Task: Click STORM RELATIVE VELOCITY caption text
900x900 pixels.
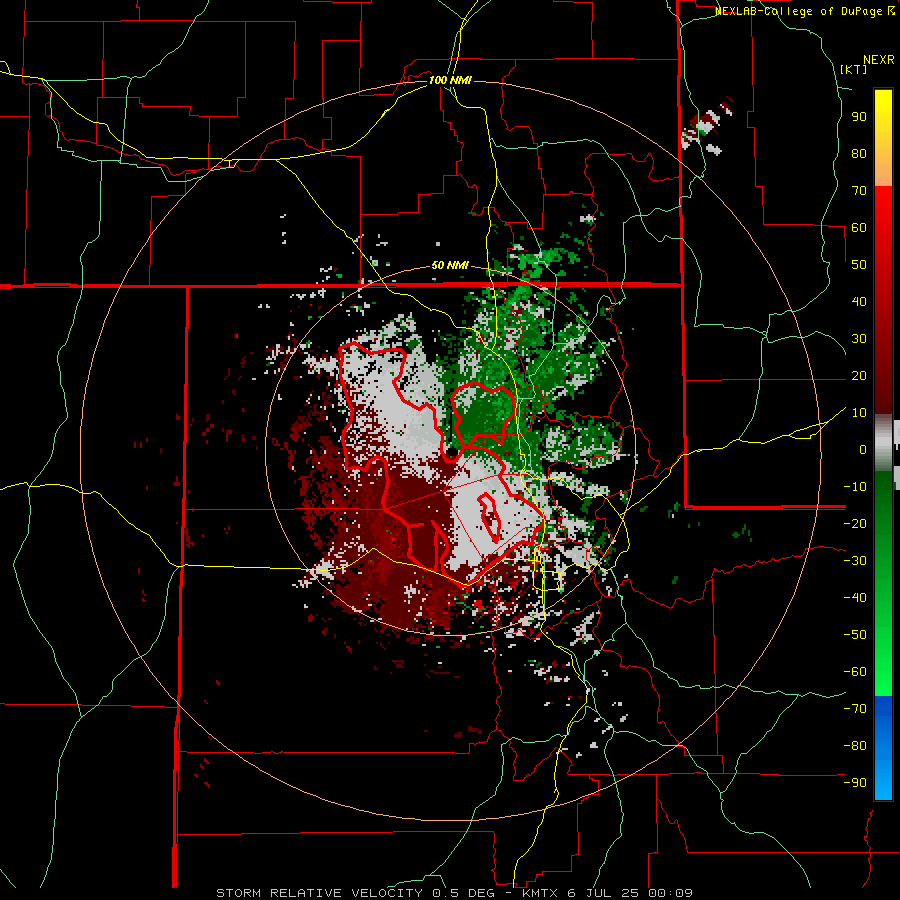Action: (x=319, y=893)
